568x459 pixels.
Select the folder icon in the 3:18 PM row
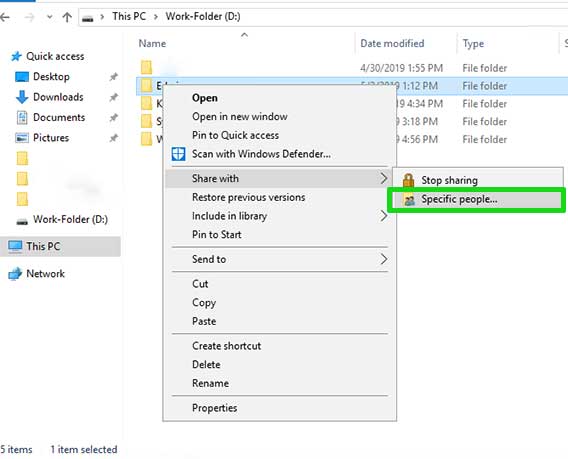(x=147, y=121)
